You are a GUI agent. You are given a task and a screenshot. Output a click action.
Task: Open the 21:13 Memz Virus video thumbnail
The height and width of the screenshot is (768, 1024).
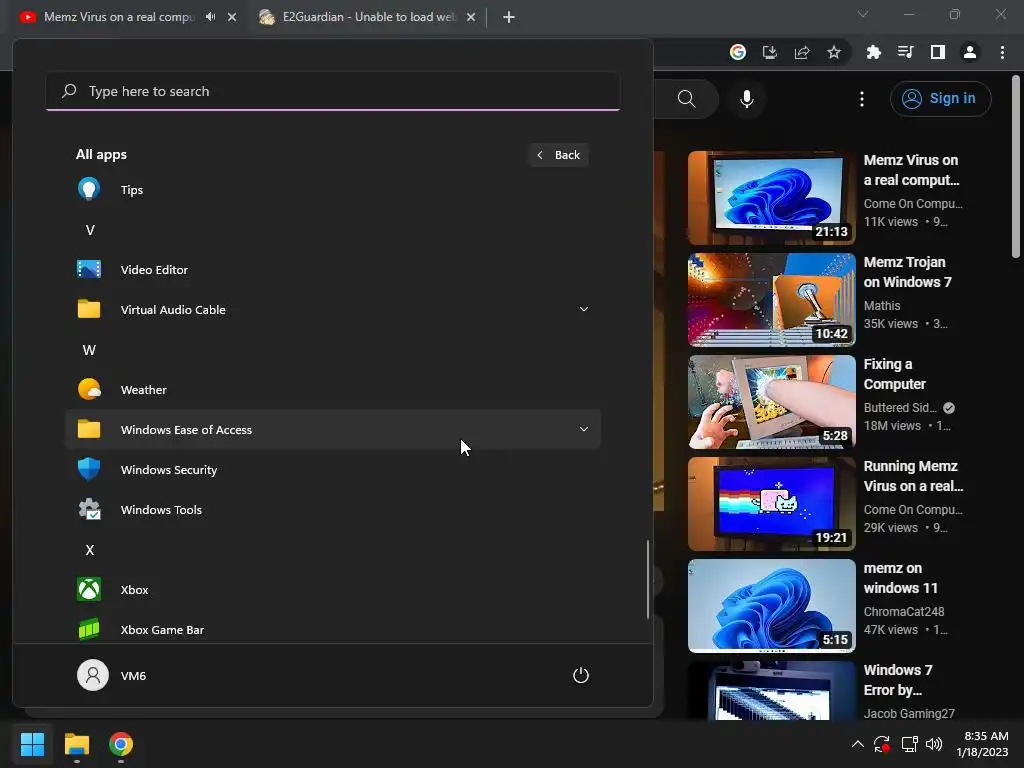pyautogui.click(x=771, y=198)
